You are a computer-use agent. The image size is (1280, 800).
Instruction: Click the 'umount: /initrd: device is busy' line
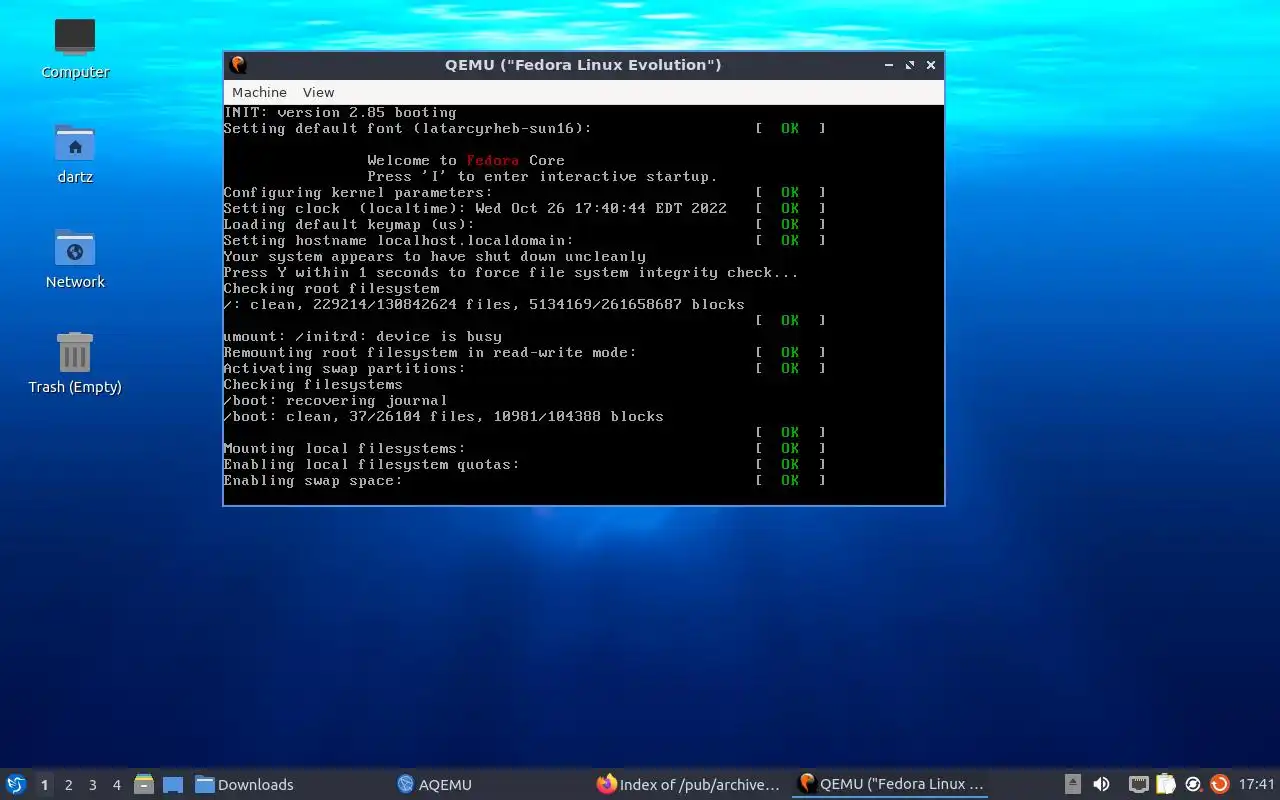pos(362,336)
